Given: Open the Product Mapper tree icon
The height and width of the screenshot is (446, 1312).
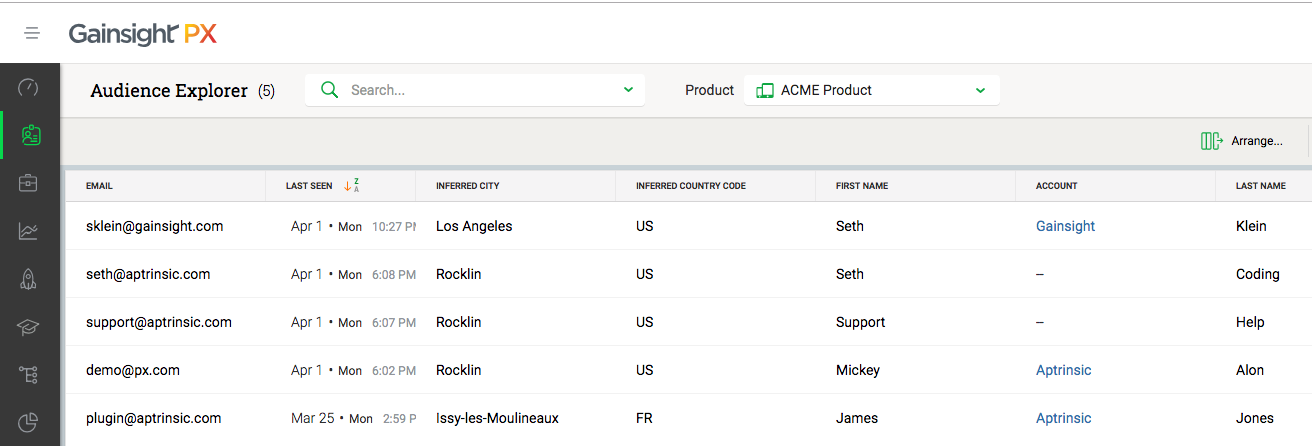Looking at the screenshot, I should point(29,375).
